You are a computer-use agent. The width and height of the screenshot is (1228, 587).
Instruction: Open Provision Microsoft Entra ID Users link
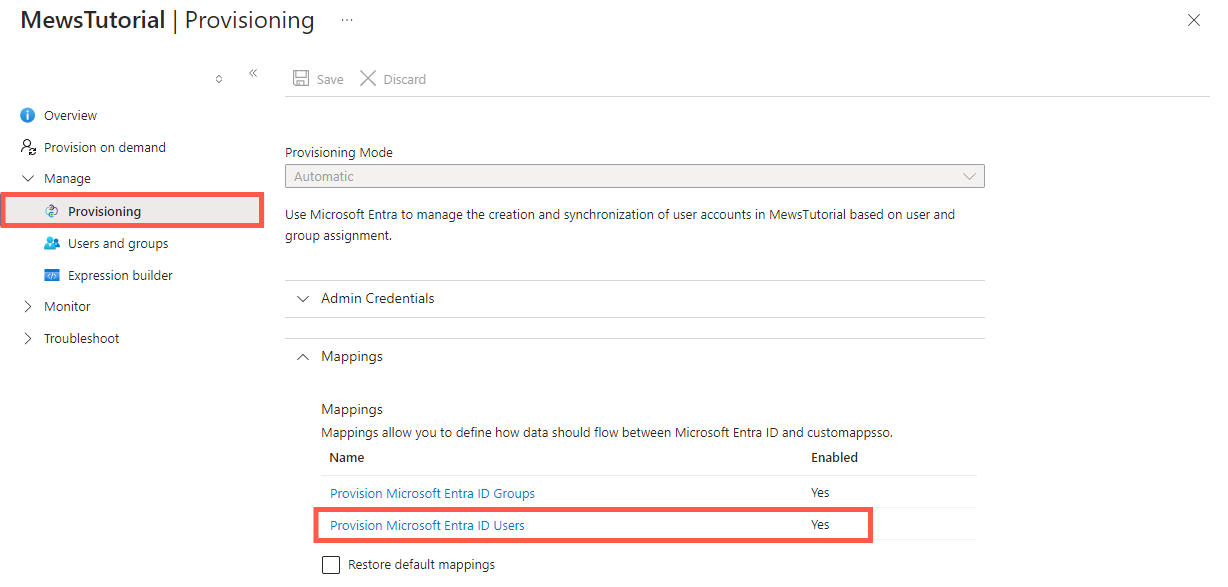tap(427, 525)
